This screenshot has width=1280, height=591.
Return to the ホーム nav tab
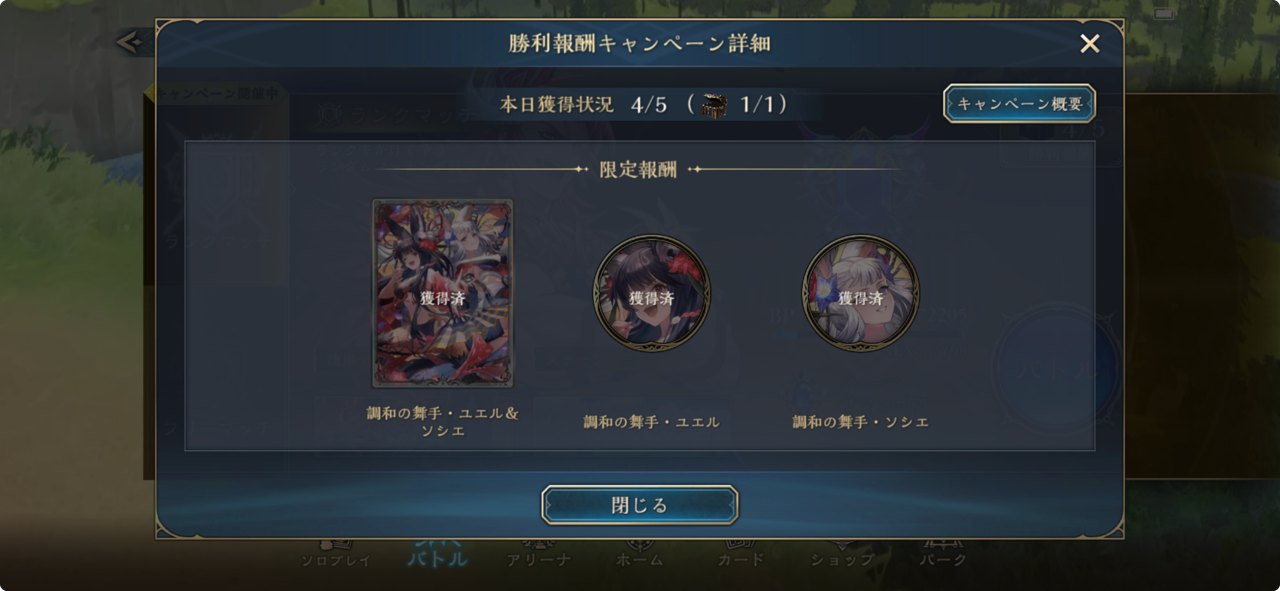click(x=640, y=560)
